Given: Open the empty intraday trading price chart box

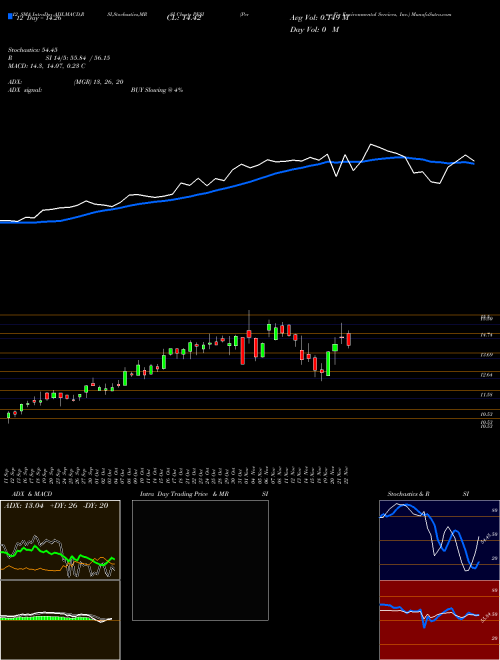Looking at the screenshot, I should 200,560.
